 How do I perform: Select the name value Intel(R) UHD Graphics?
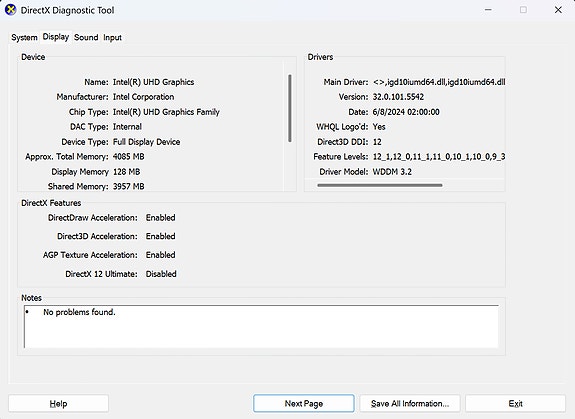[x=153, y=82]
